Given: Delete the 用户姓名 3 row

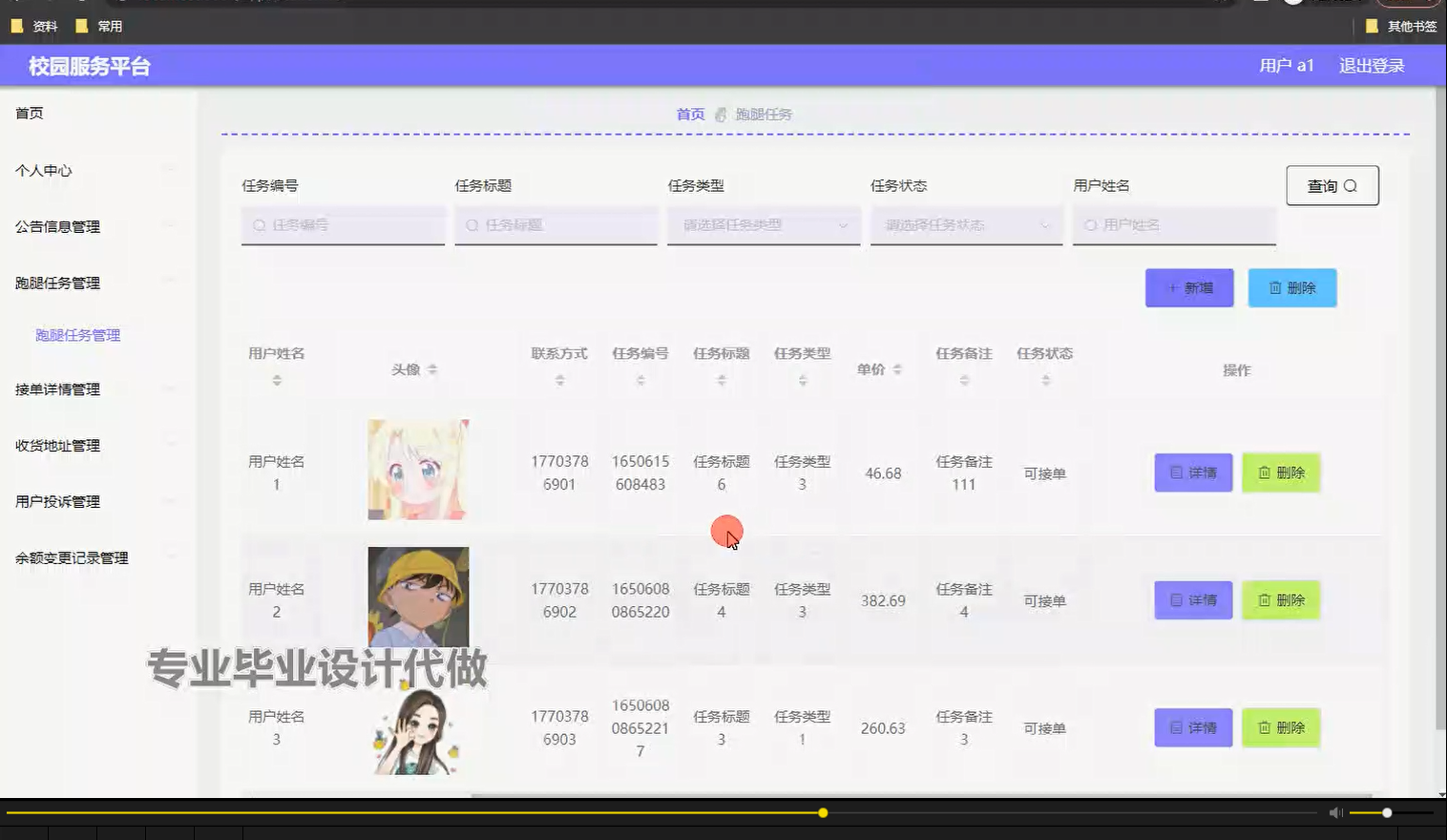Looking at the screenshot, I should point(1281,727).
